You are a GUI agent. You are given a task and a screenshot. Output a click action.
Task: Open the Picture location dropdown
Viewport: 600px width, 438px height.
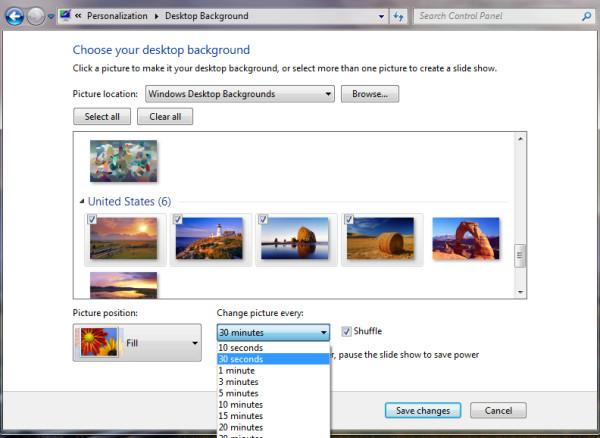240,94
